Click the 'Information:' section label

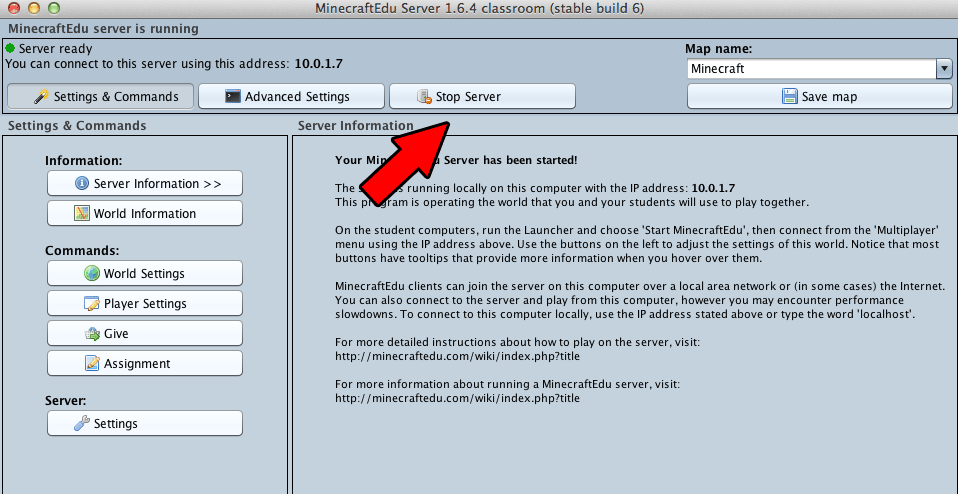coord(84,161)
